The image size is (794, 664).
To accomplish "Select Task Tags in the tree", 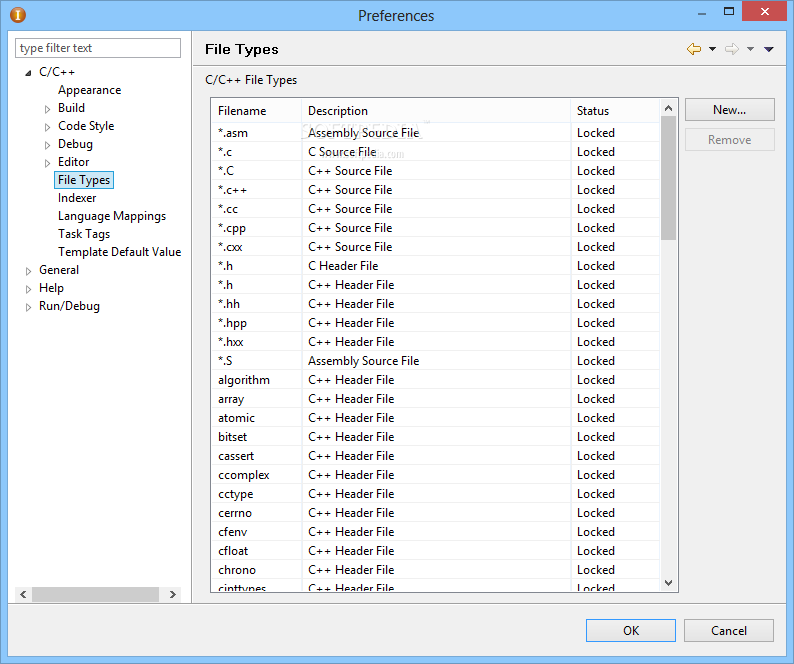I will coord(84,234).
